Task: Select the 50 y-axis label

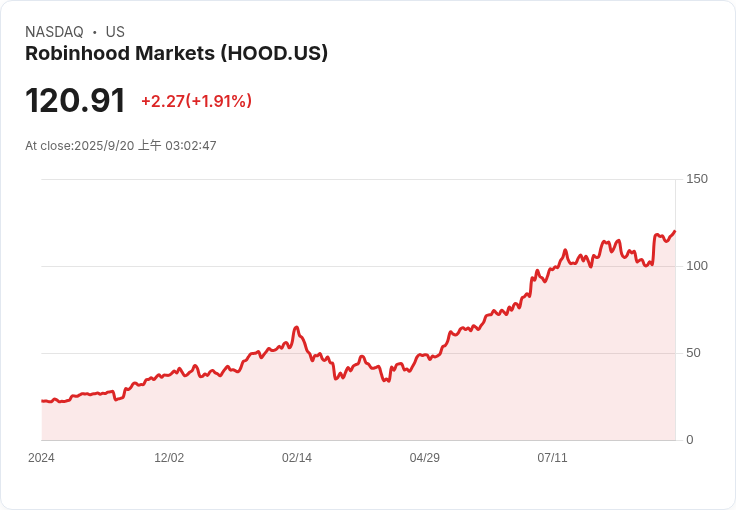Action: (x=693, y=353)
